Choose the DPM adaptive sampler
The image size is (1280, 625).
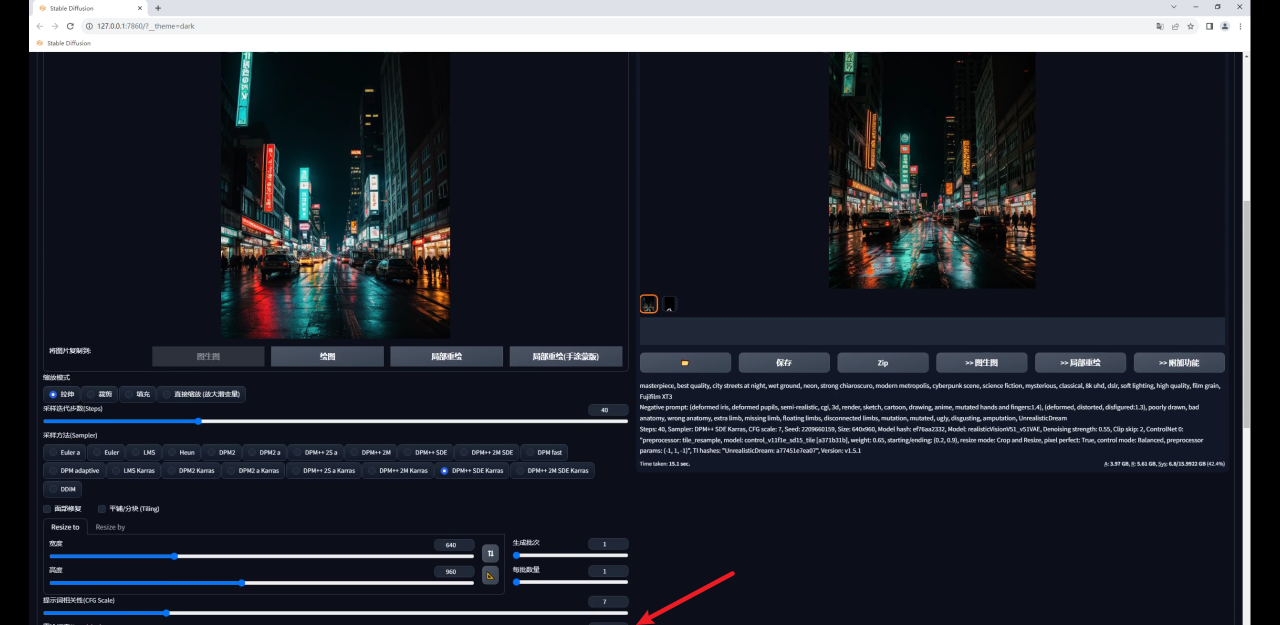[x=75, y=470]
